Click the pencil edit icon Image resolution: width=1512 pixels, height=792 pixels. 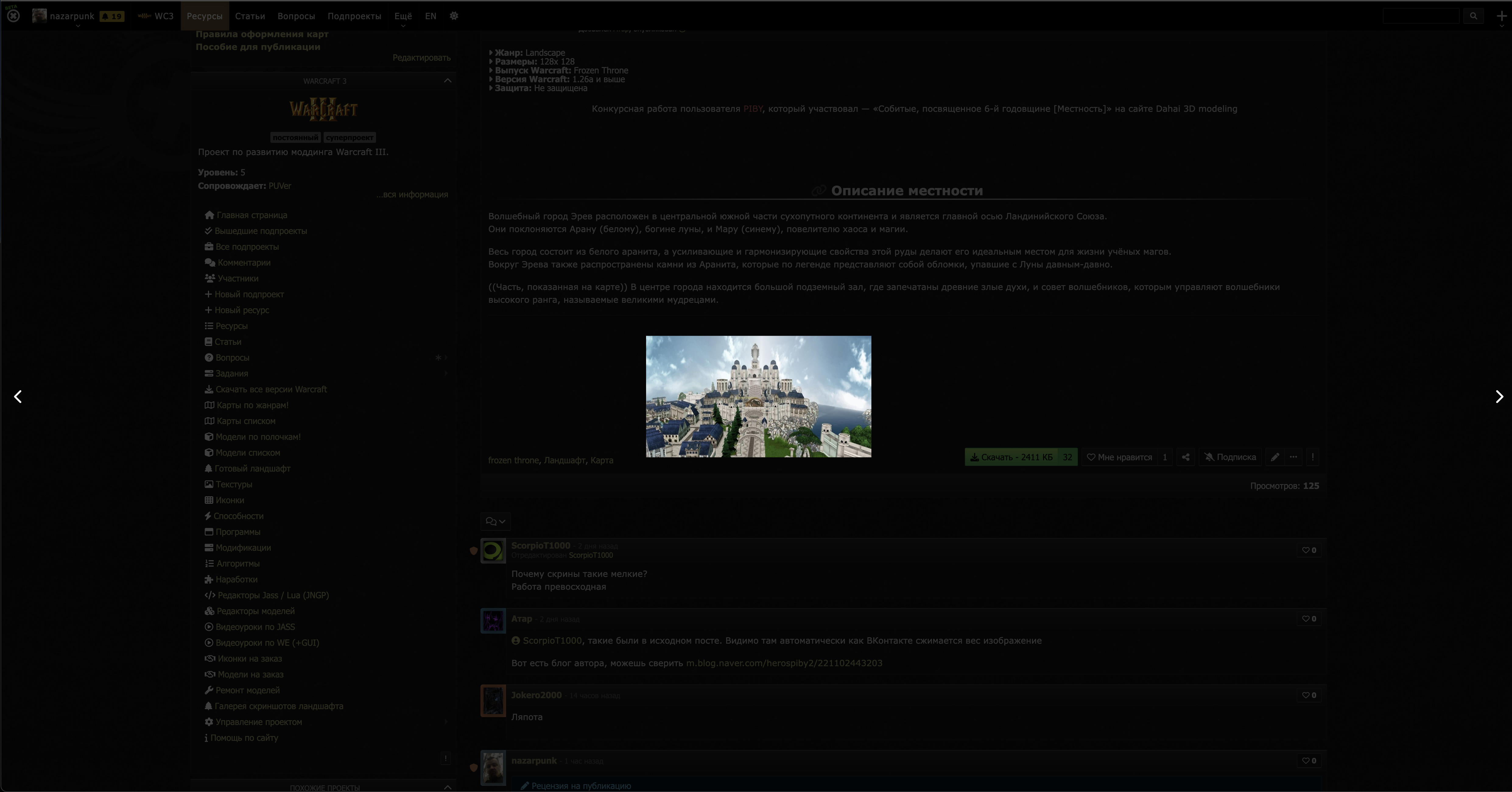pos(1274,457)
